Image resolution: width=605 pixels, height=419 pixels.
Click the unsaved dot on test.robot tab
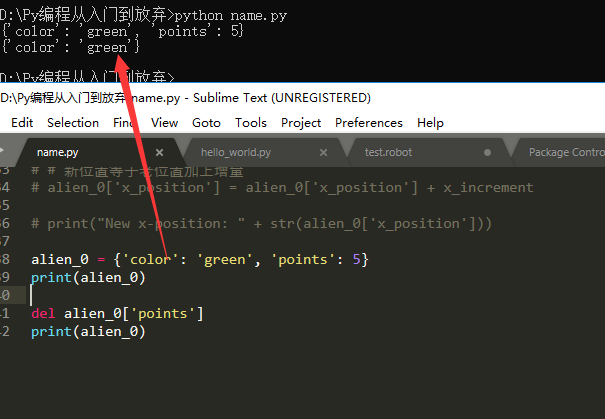pyautogui.click(x=487, y=153)
